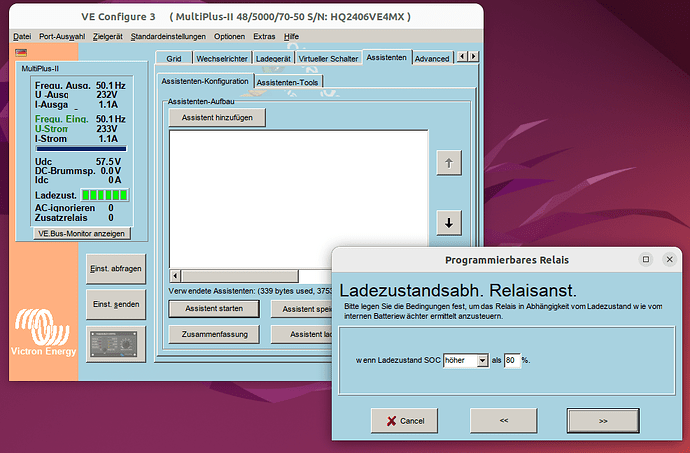Move assistant down with the down arrow
This screenshot has width=690, height=453.
pos(449,223)
